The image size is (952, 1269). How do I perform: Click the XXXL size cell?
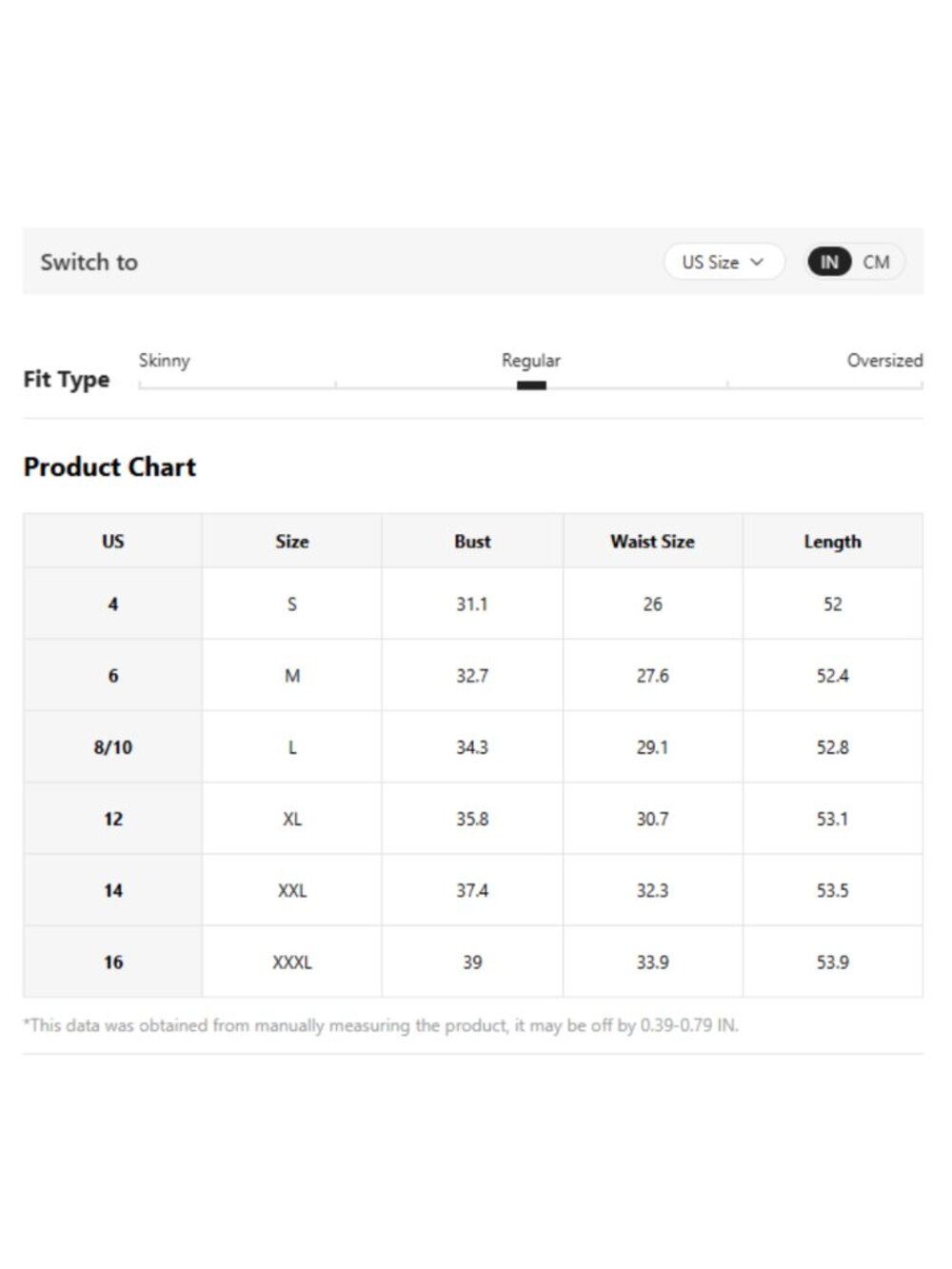[292, 962]
